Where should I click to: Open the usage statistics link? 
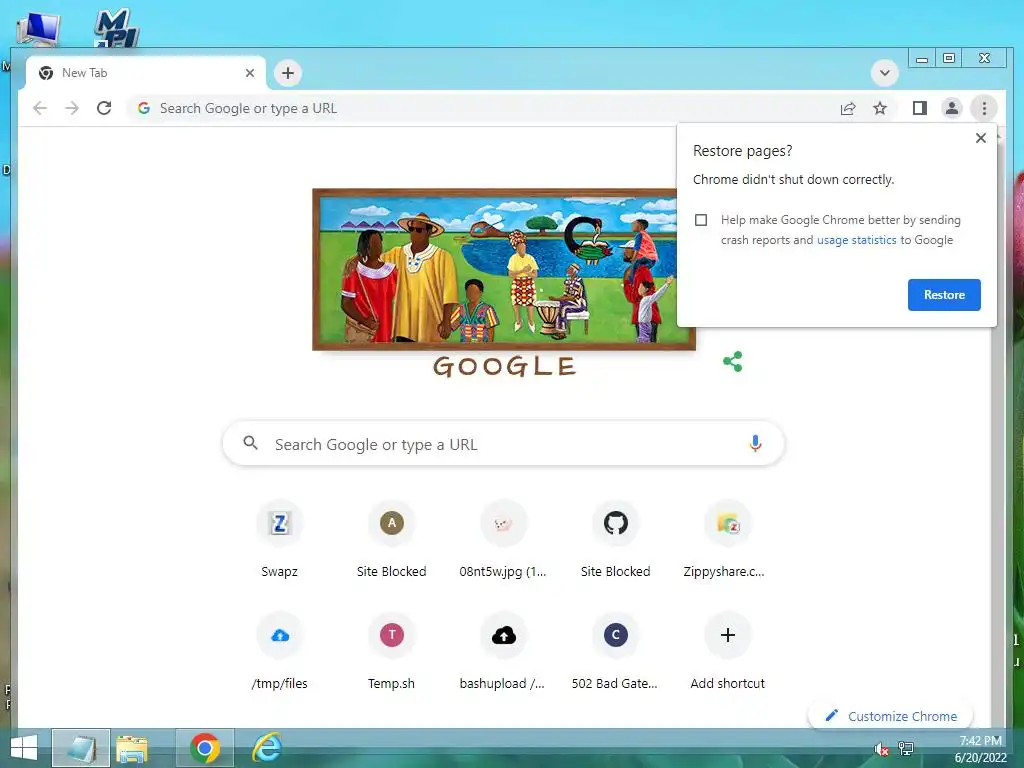856,240
